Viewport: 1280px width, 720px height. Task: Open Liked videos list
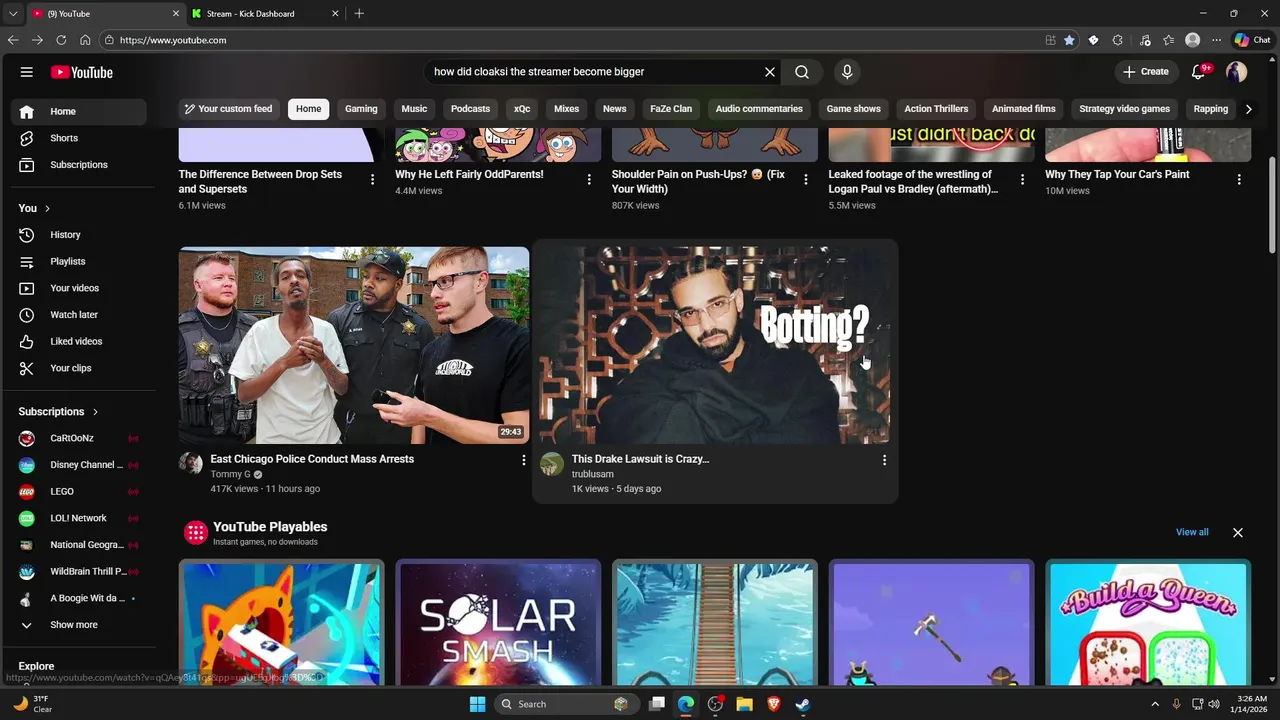78,342
